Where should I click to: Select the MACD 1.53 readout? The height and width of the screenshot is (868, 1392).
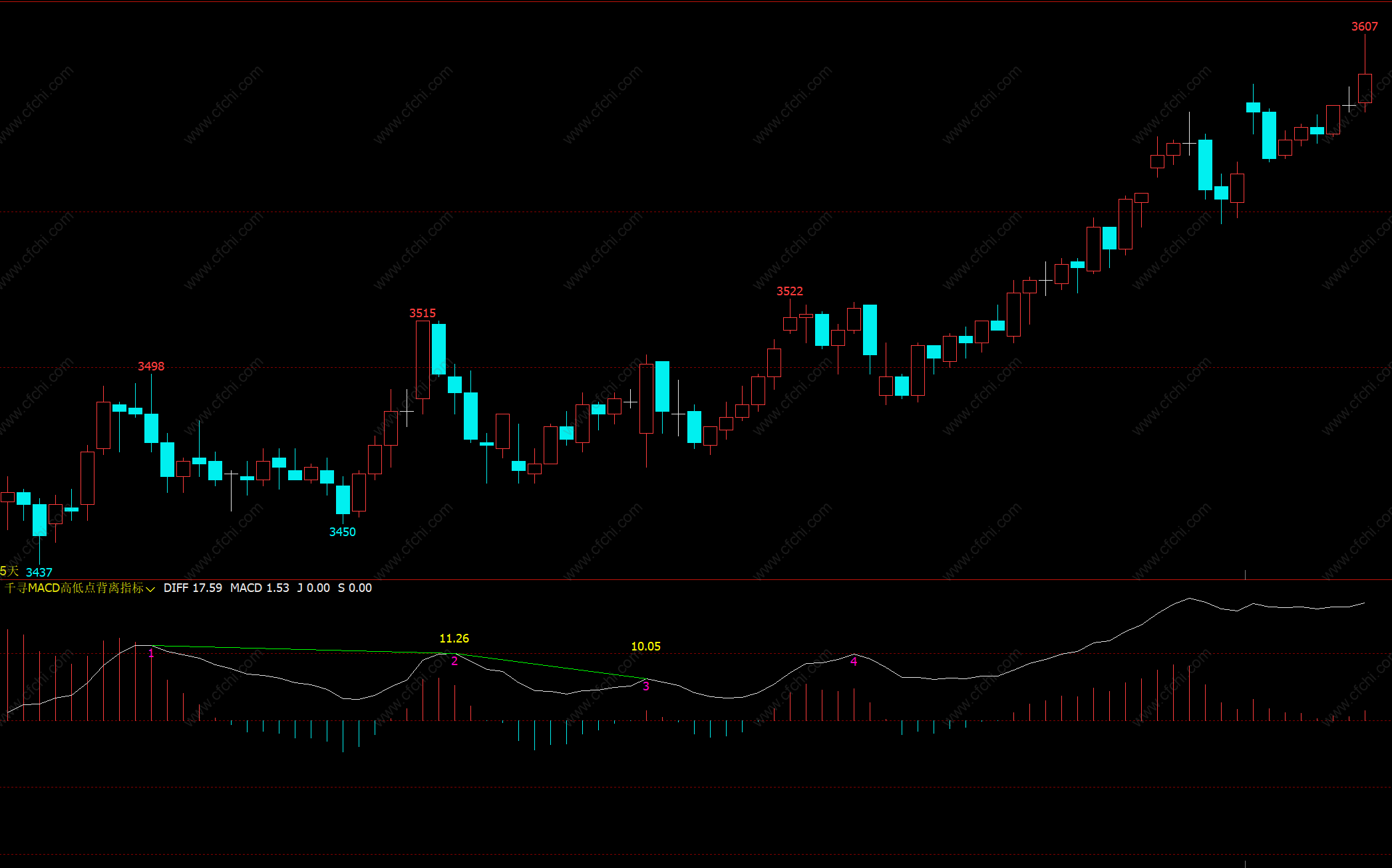(260, 588)
